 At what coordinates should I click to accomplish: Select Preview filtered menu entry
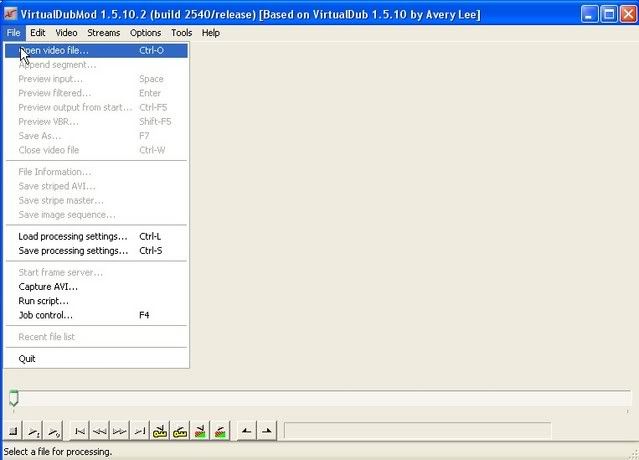[x=97, y=93]
